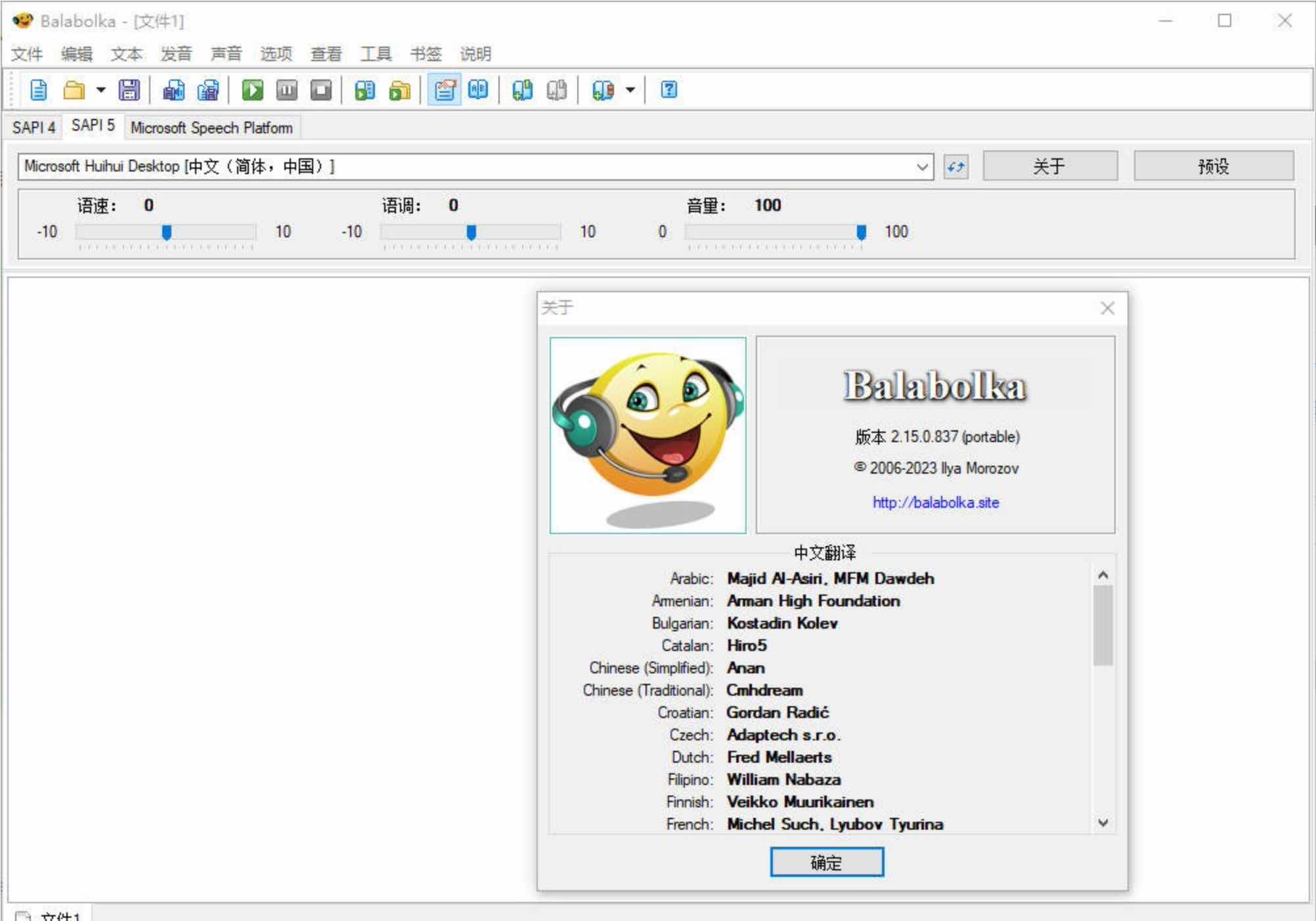Expand the bookmarks dropdown arrow
1316x921 pixels.
[x=630, y=90]
